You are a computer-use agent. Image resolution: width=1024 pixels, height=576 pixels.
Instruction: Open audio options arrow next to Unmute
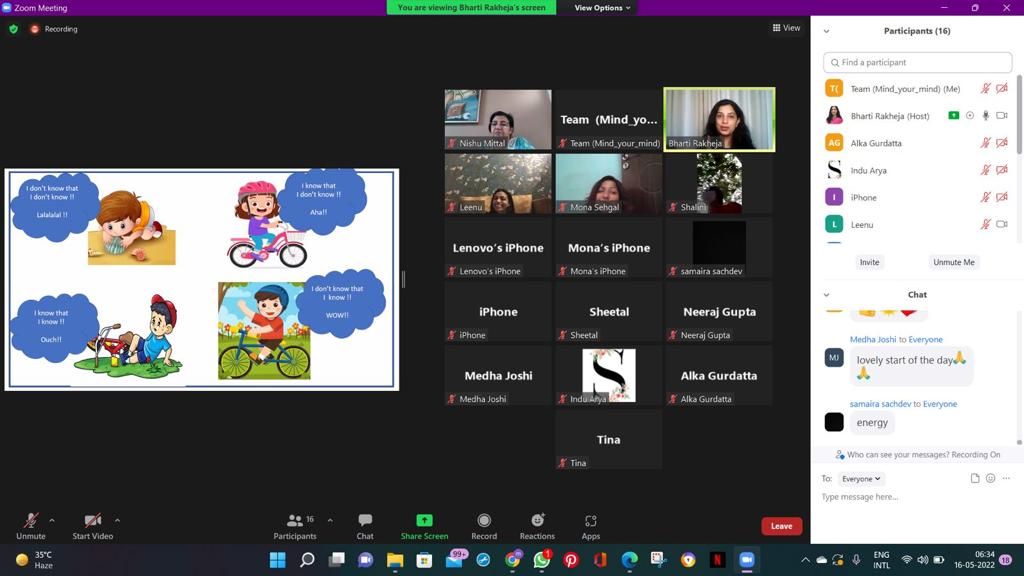[x=52, y=520]
